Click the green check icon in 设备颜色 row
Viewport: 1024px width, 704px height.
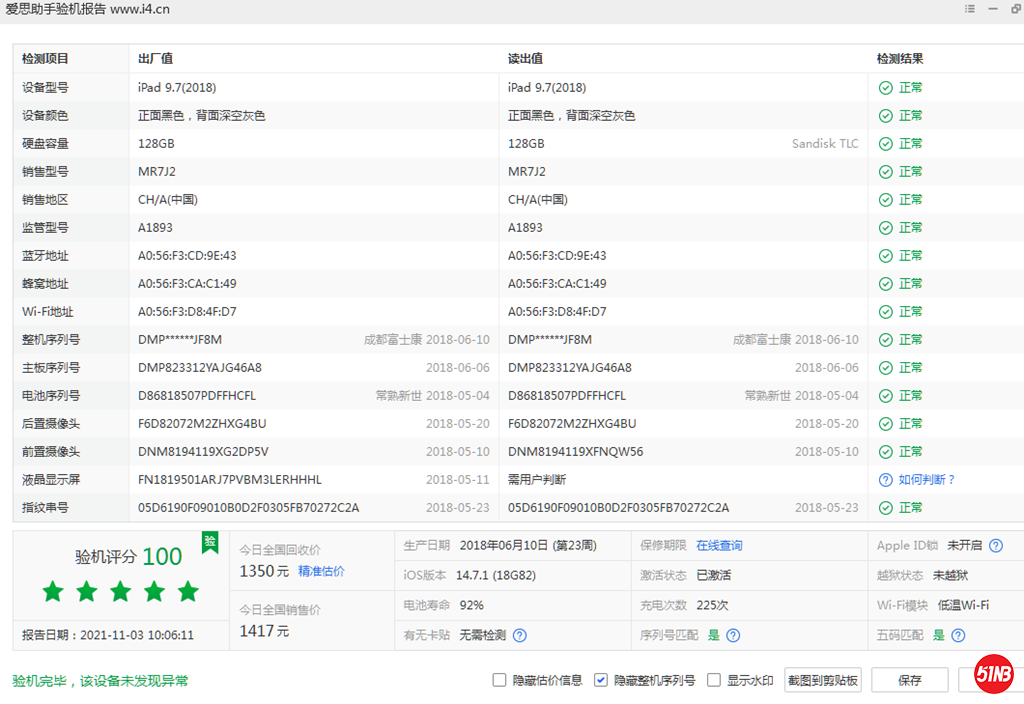click(886, 116)
